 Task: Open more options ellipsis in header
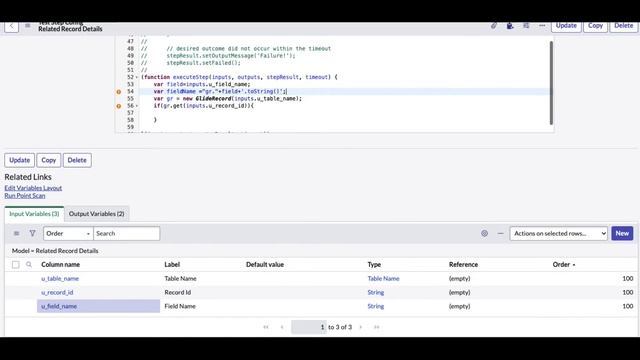coord(542,26)
